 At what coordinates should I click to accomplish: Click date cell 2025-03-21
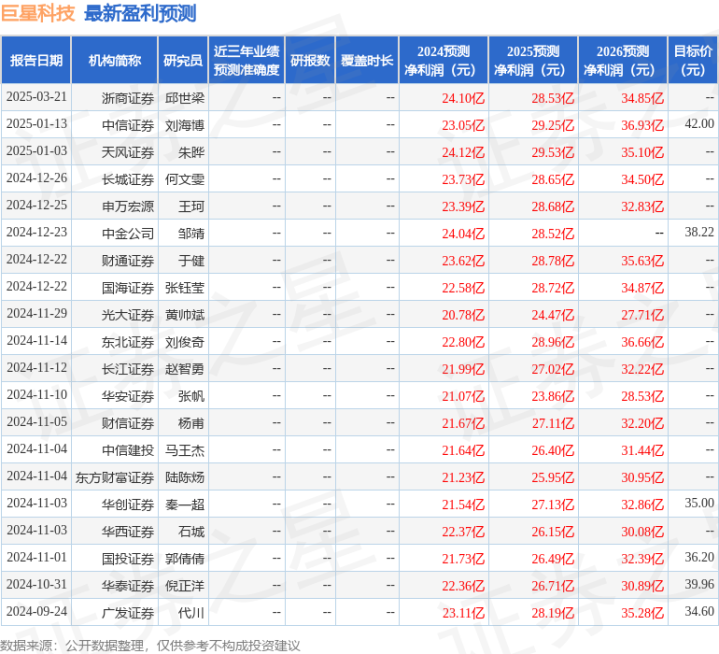[37, 97]
